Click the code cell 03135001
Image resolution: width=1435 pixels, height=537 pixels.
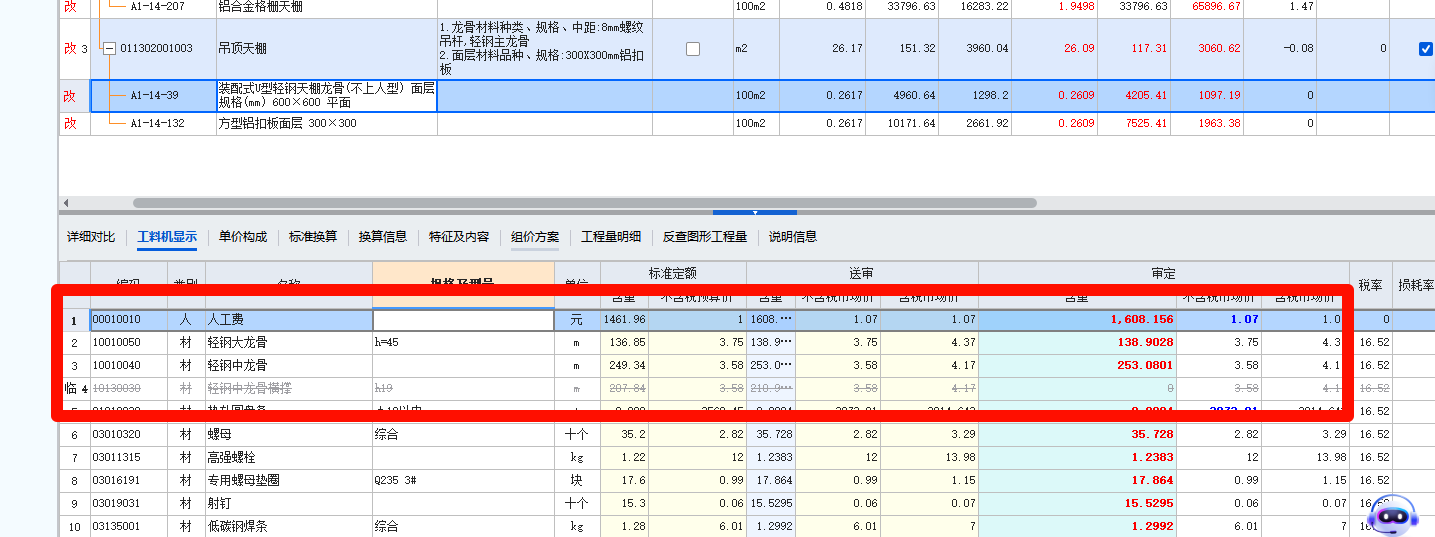coord(128,526)
